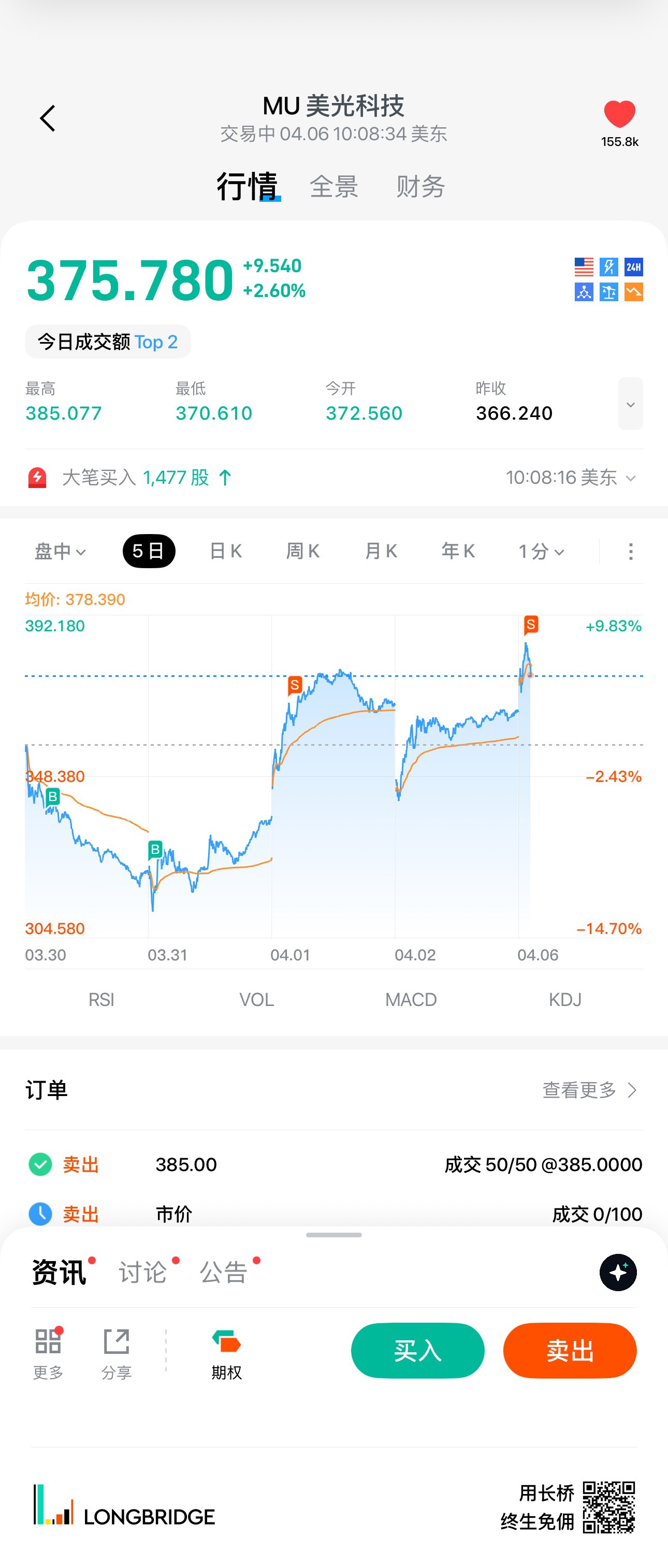This screenshot has height=1568, width=668.
Task: Toggle the MACD indicator
Action: pos(411,999)
